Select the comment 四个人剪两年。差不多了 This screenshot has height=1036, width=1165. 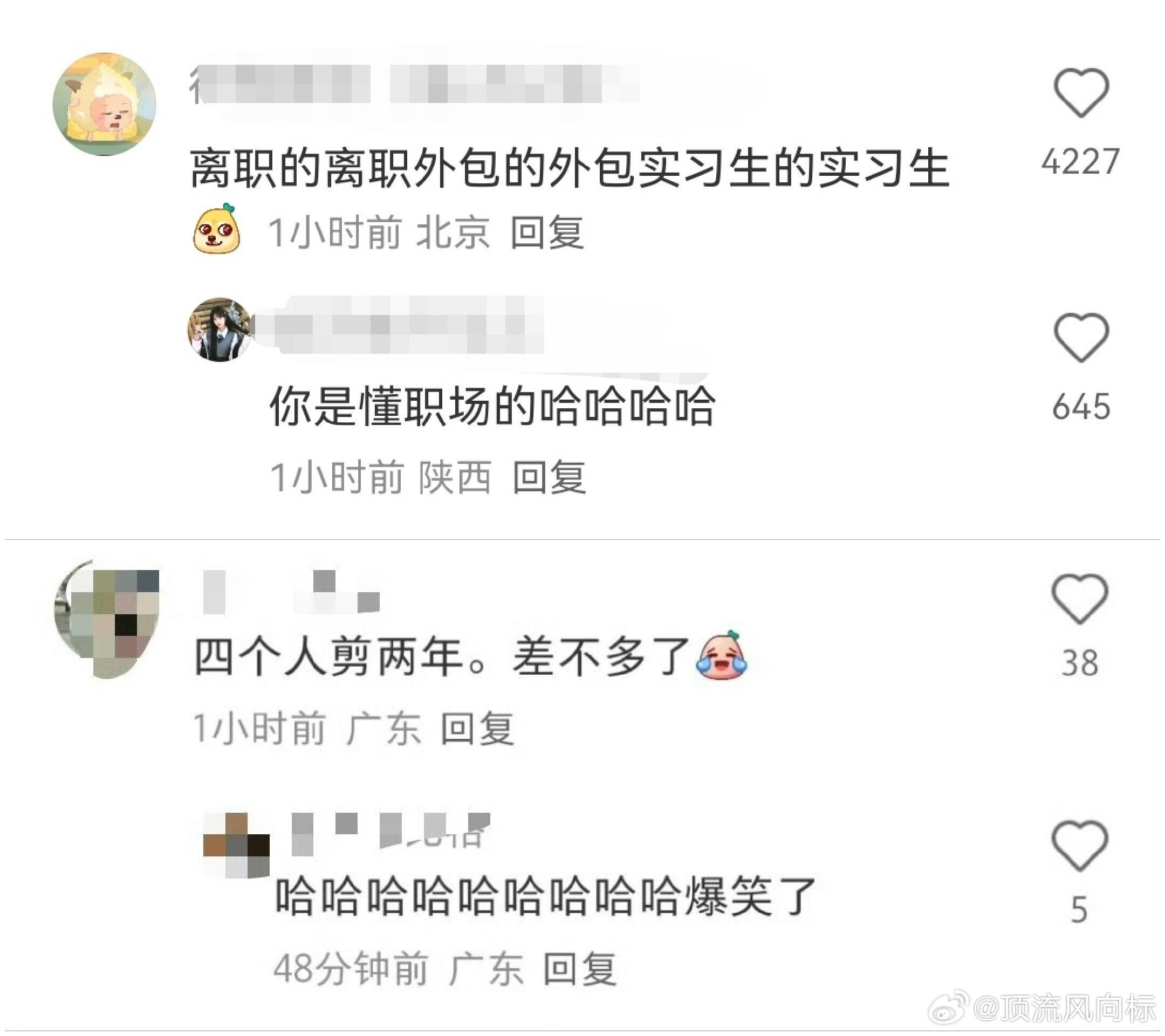pos(443,656)
